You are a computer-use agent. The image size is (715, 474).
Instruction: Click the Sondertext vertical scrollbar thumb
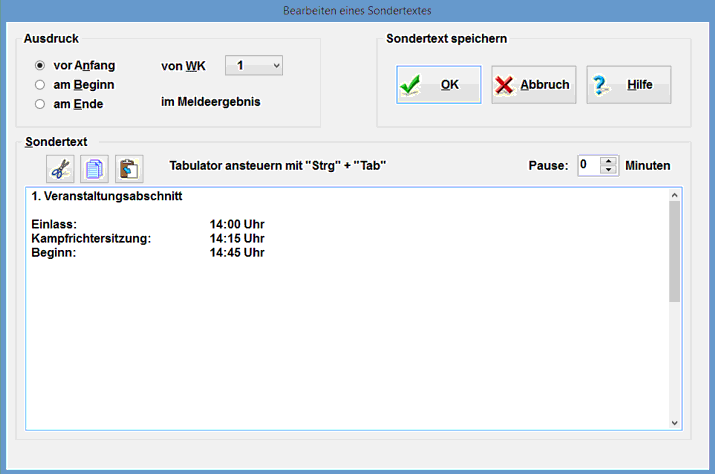point(674,250)
